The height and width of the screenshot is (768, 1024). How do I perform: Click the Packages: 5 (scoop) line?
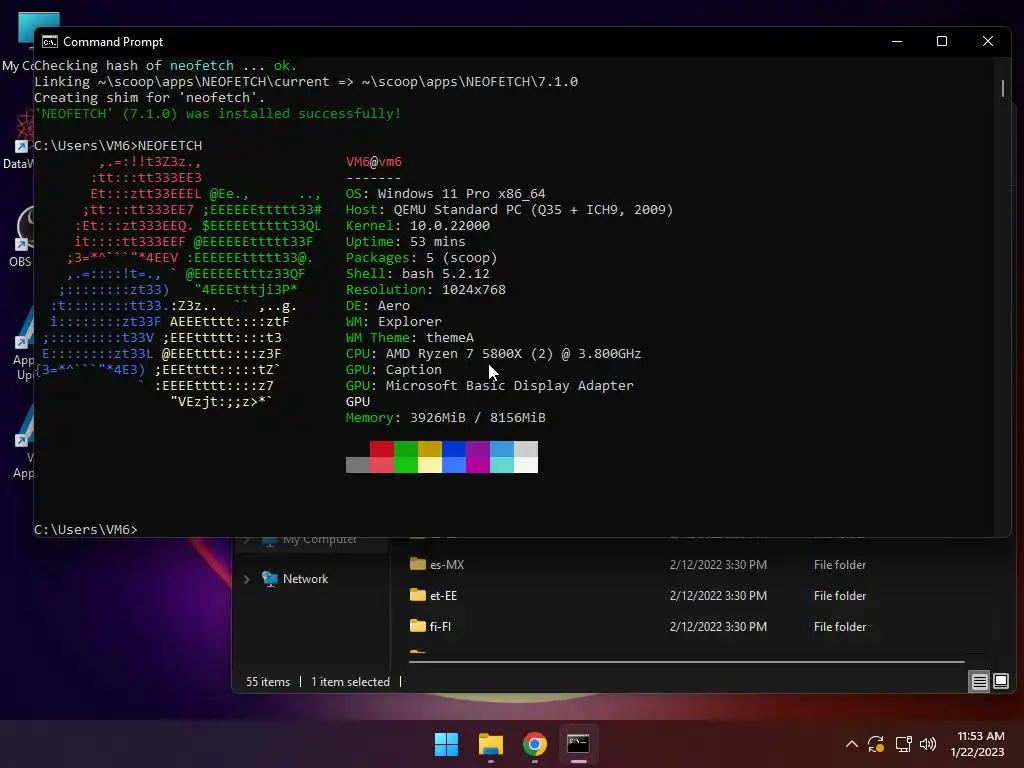[421, 258]
